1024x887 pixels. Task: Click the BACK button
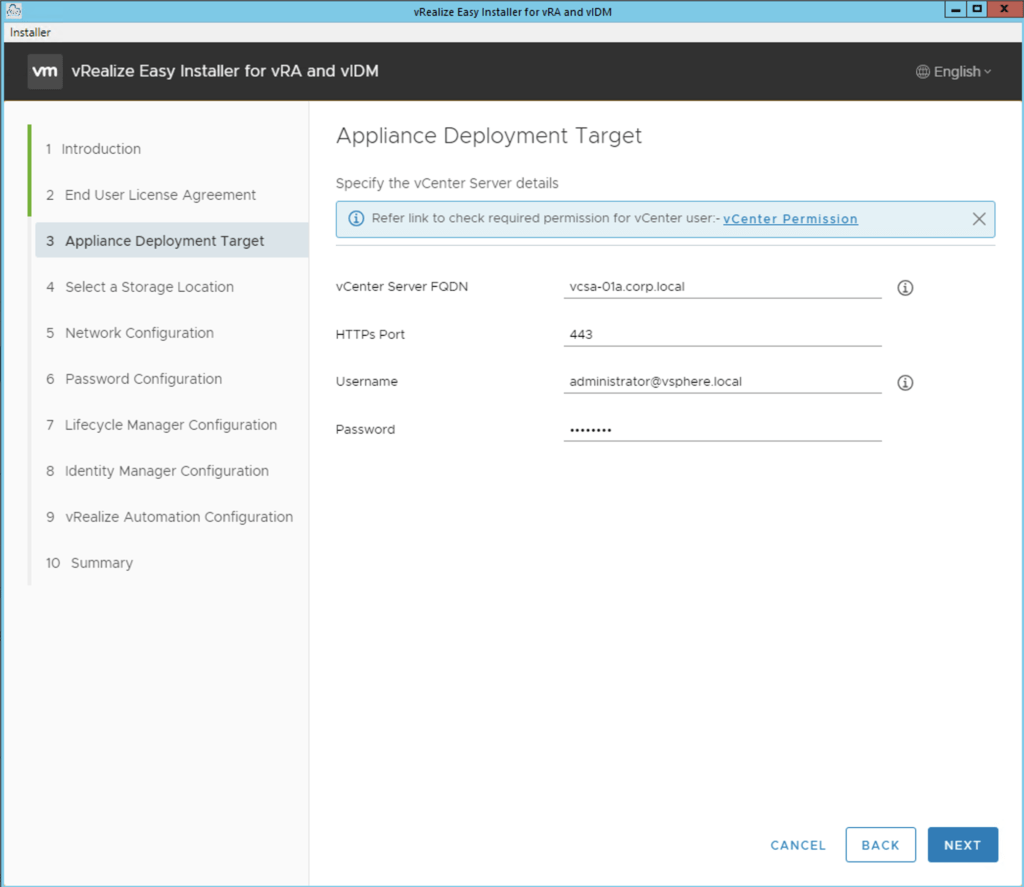coord(880,845)
